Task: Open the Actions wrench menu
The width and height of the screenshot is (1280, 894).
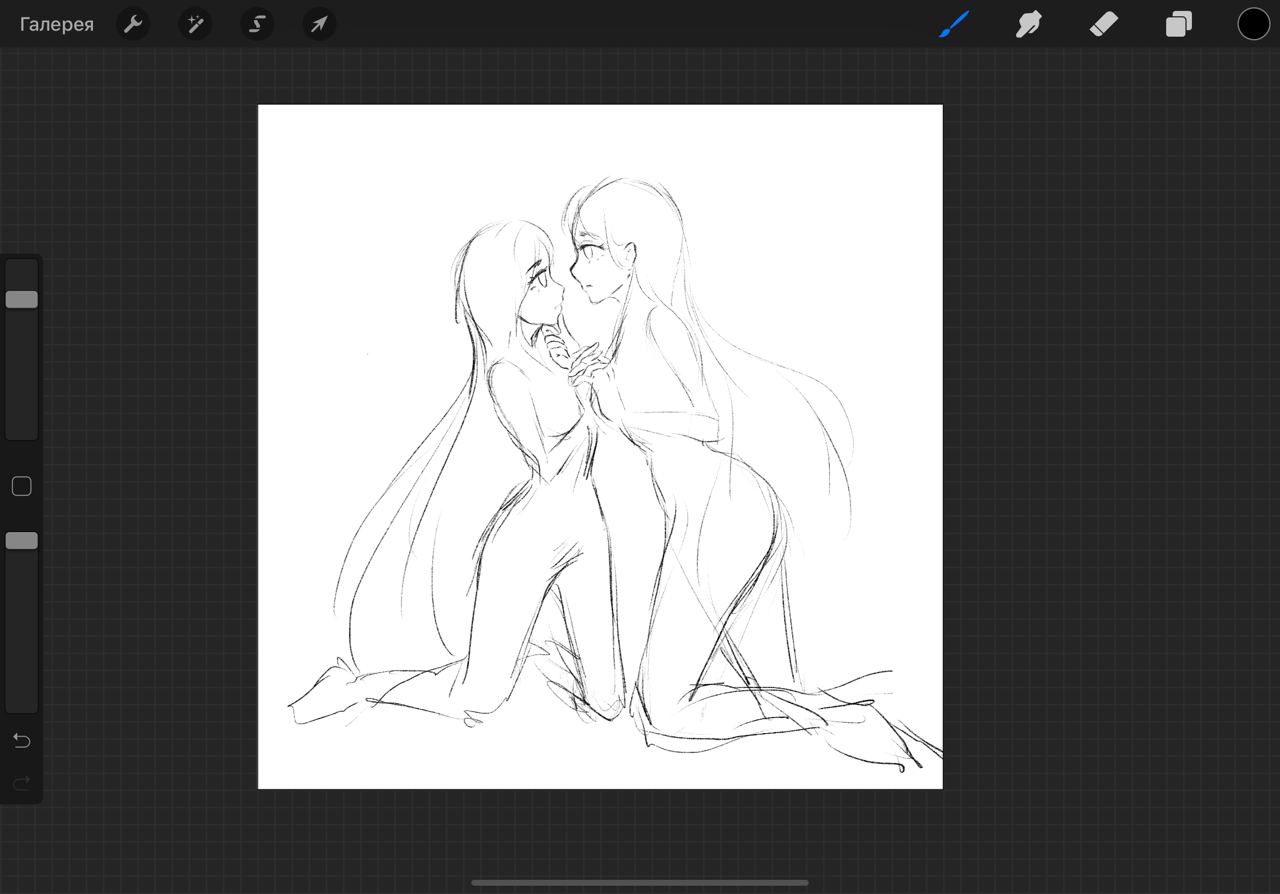Action: [133, 24]
